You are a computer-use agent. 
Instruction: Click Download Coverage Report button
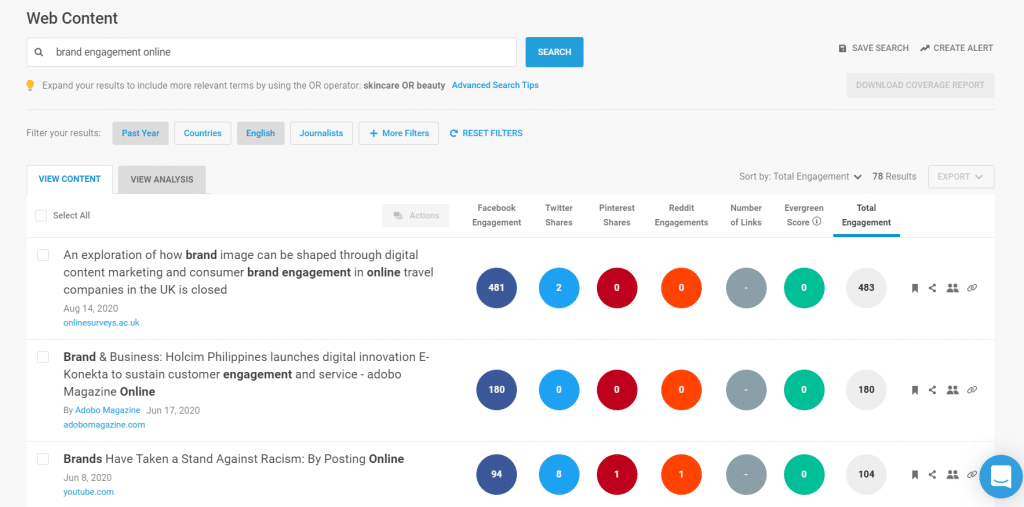coord(920,86)
